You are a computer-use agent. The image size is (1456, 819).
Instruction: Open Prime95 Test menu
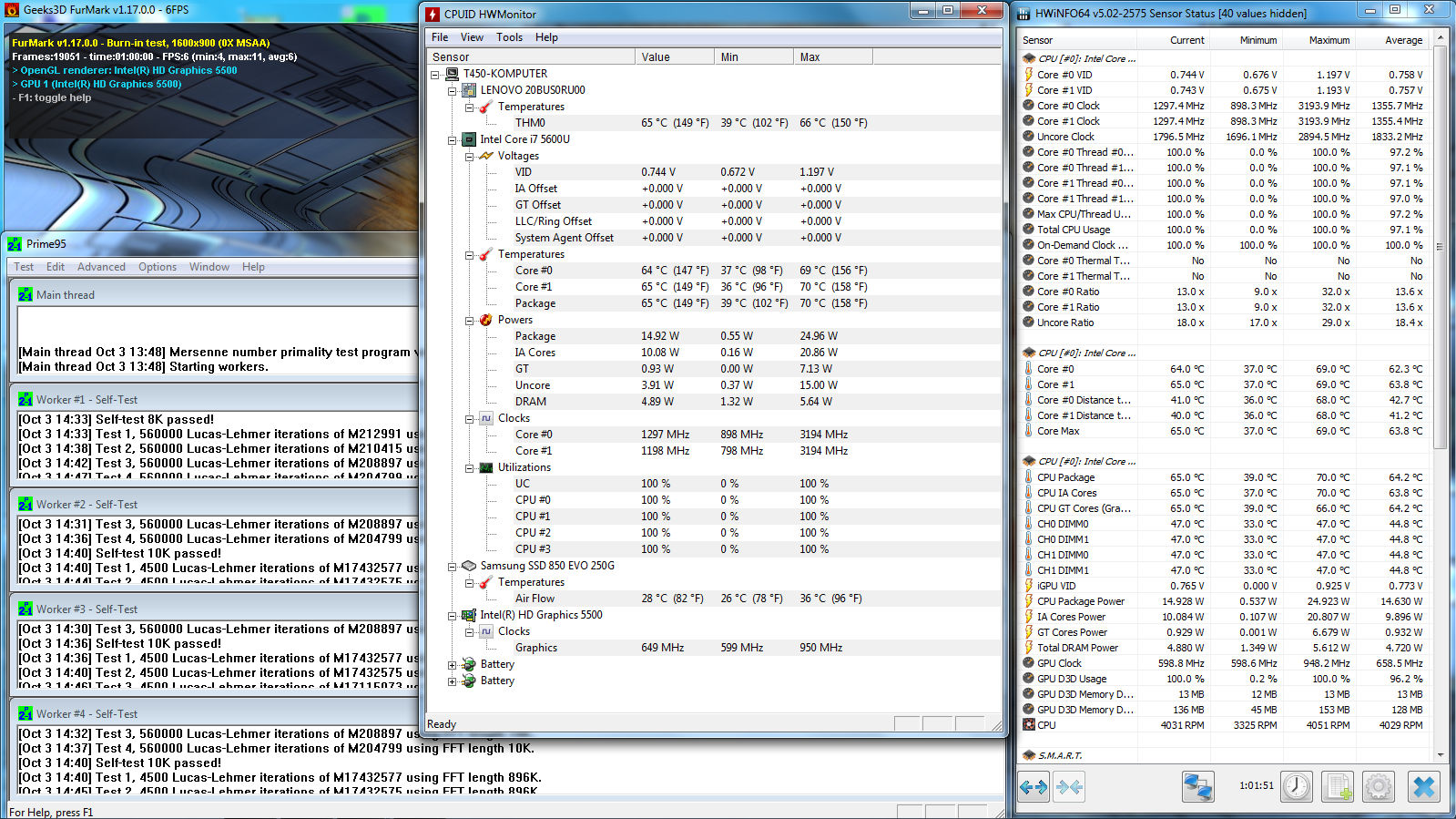tap(24, 267)
